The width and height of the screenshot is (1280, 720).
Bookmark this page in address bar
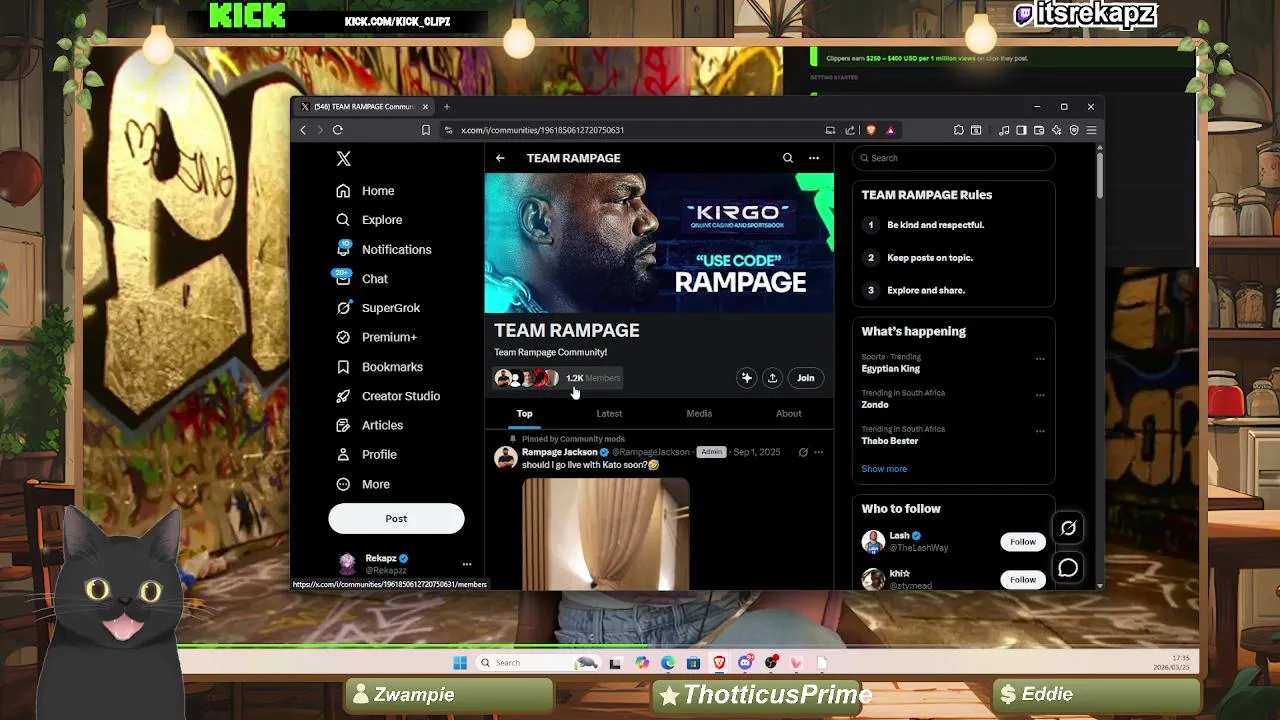point(426,130)
